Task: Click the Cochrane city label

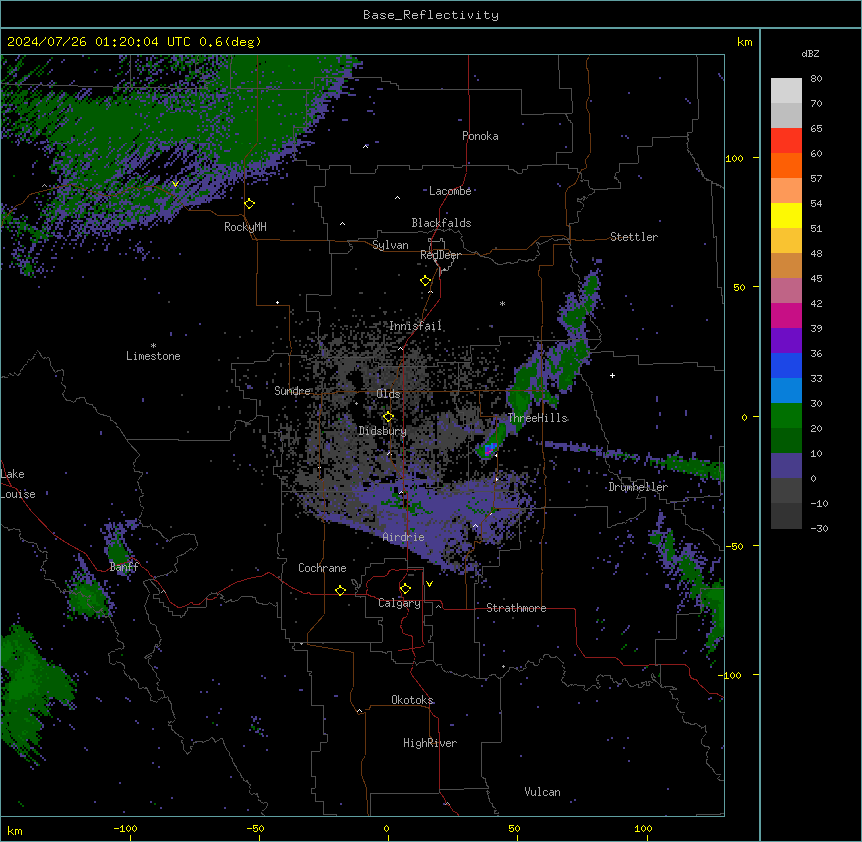Action: coord(322,568)
